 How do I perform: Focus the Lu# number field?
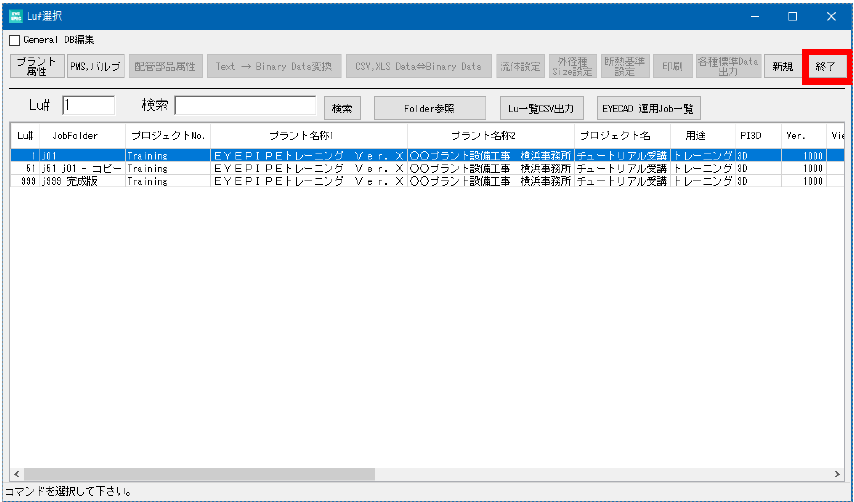pos(89,106)
